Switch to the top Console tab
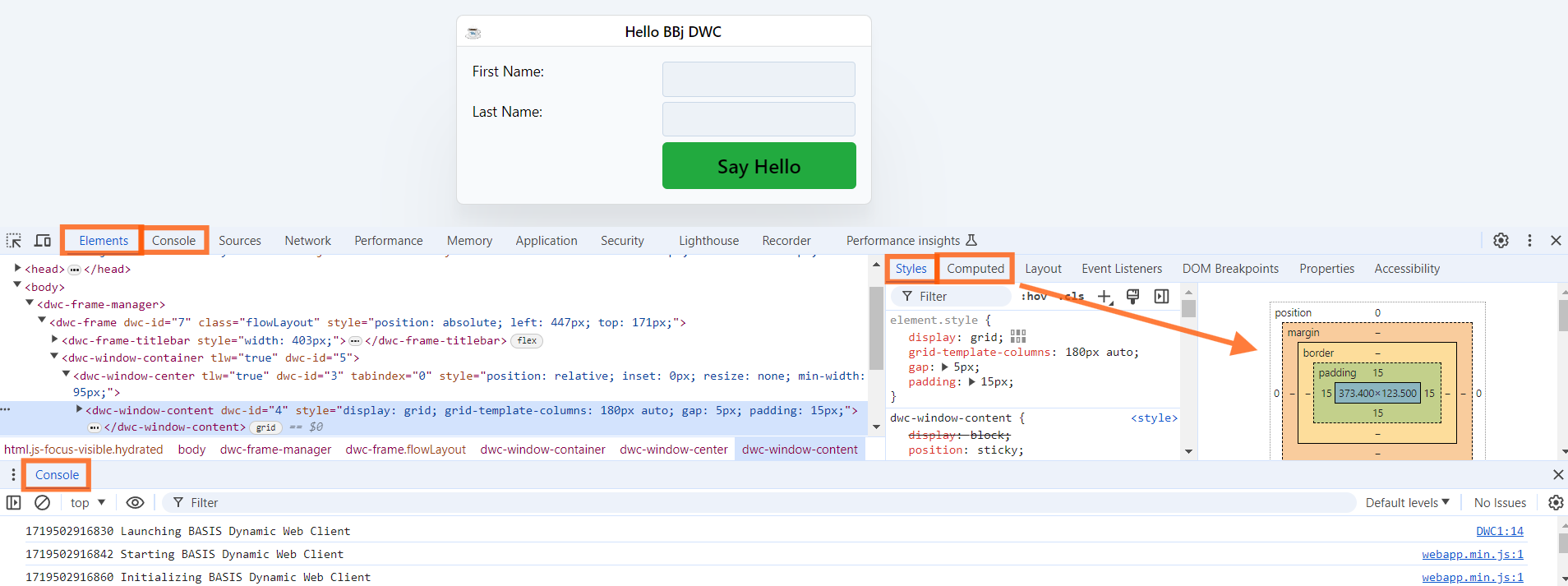 pyautogui.click(x=173, y=240)
